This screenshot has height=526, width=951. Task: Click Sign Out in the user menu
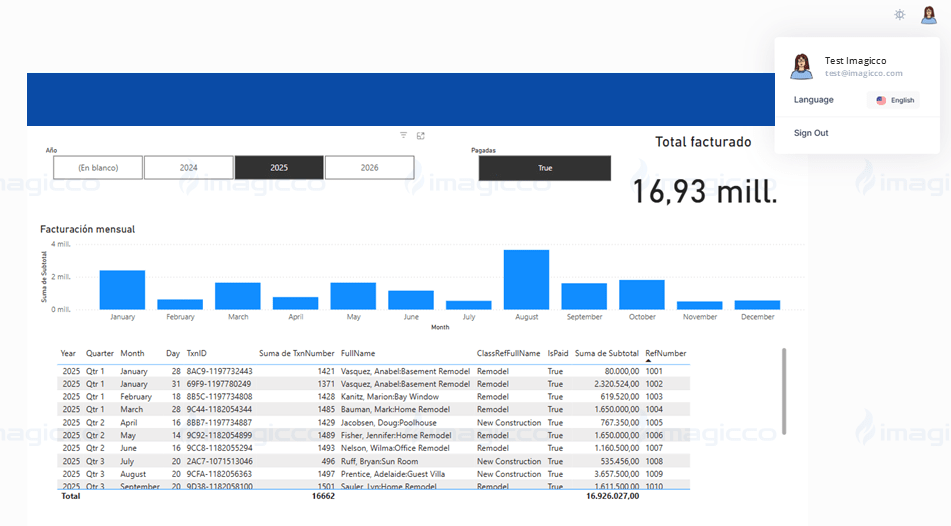[x=811, y=133]
